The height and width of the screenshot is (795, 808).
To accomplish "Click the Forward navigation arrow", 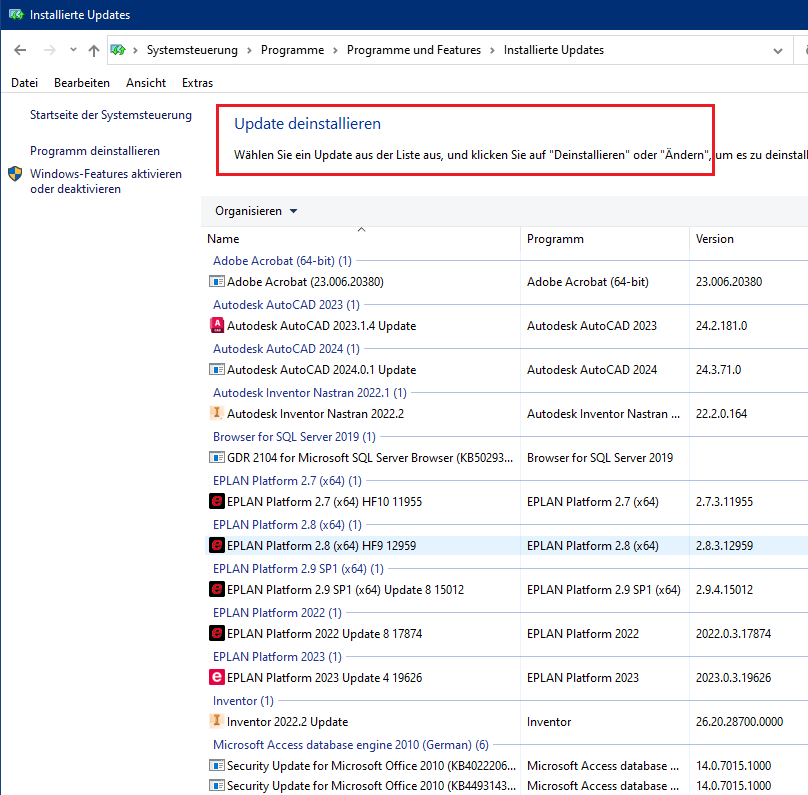I will (x=49, y=50).
